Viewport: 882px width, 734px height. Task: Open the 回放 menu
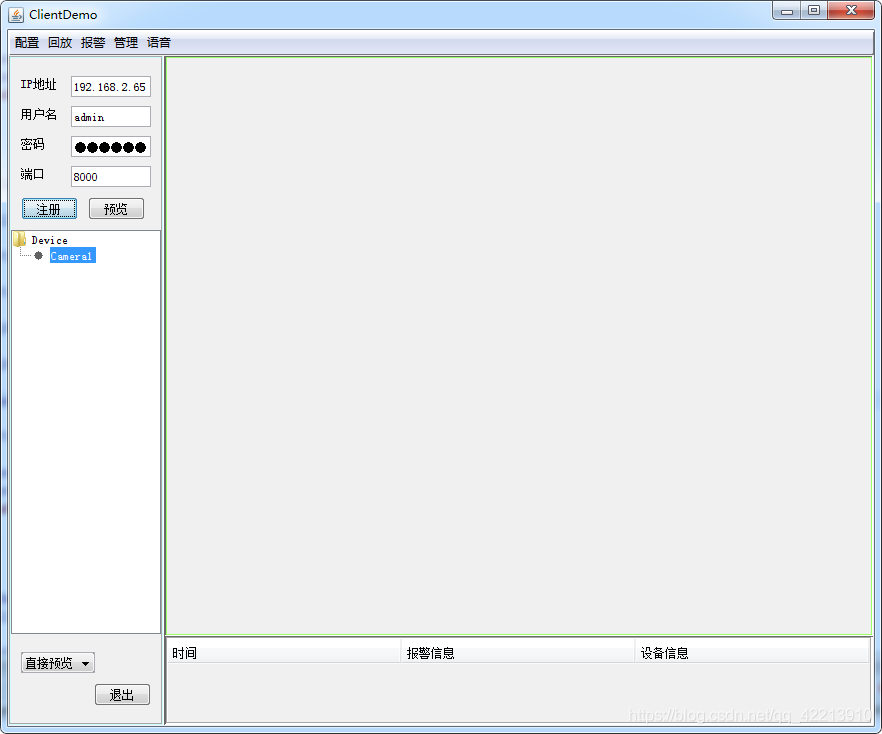click(x=60, y=43)
